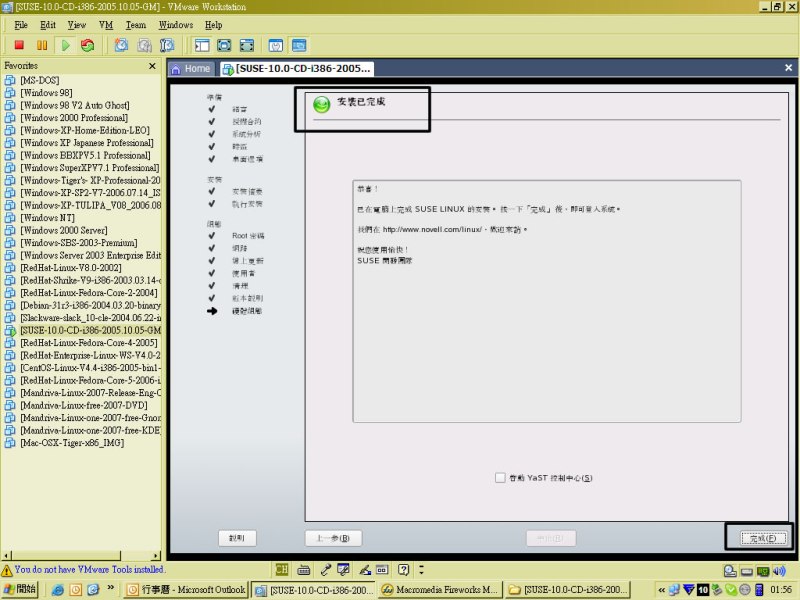Select [MS-DOS] in Favorites

pyautogui.click(x=40, y=80)
